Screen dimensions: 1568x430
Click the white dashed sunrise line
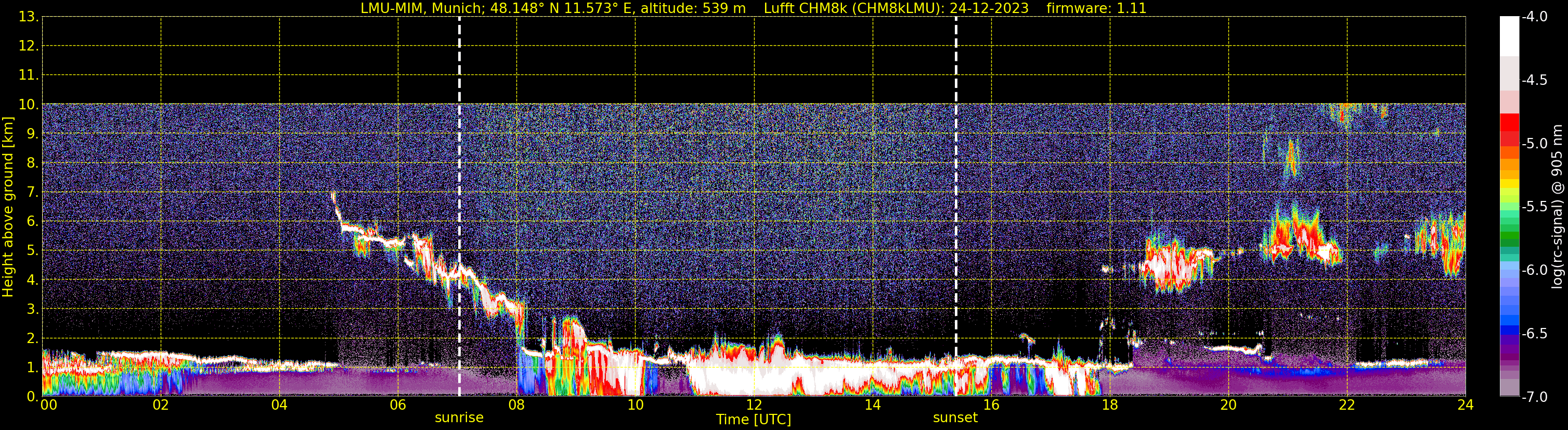[460, 183]
